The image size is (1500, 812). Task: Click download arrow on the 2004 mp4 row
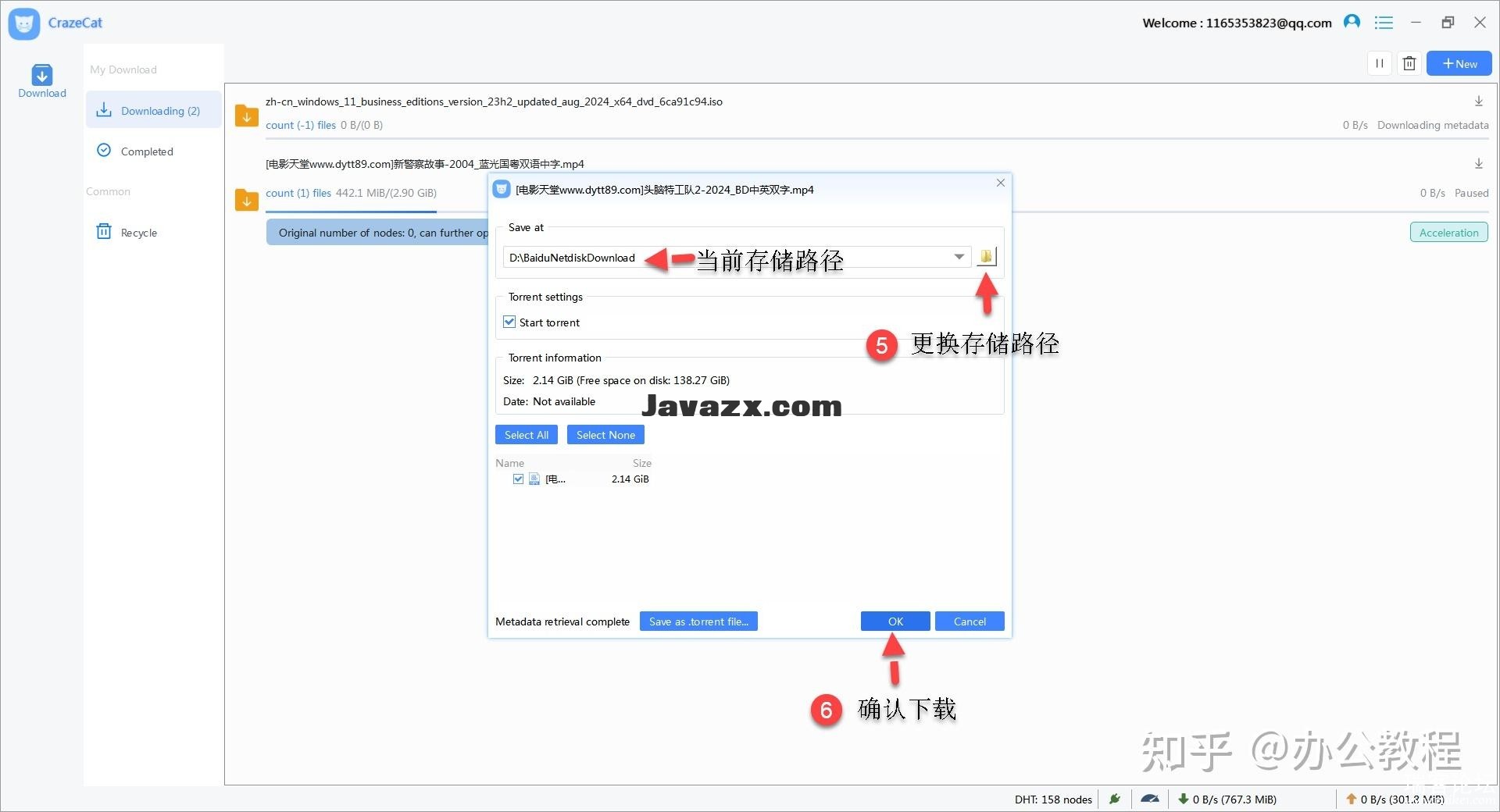1479,163
